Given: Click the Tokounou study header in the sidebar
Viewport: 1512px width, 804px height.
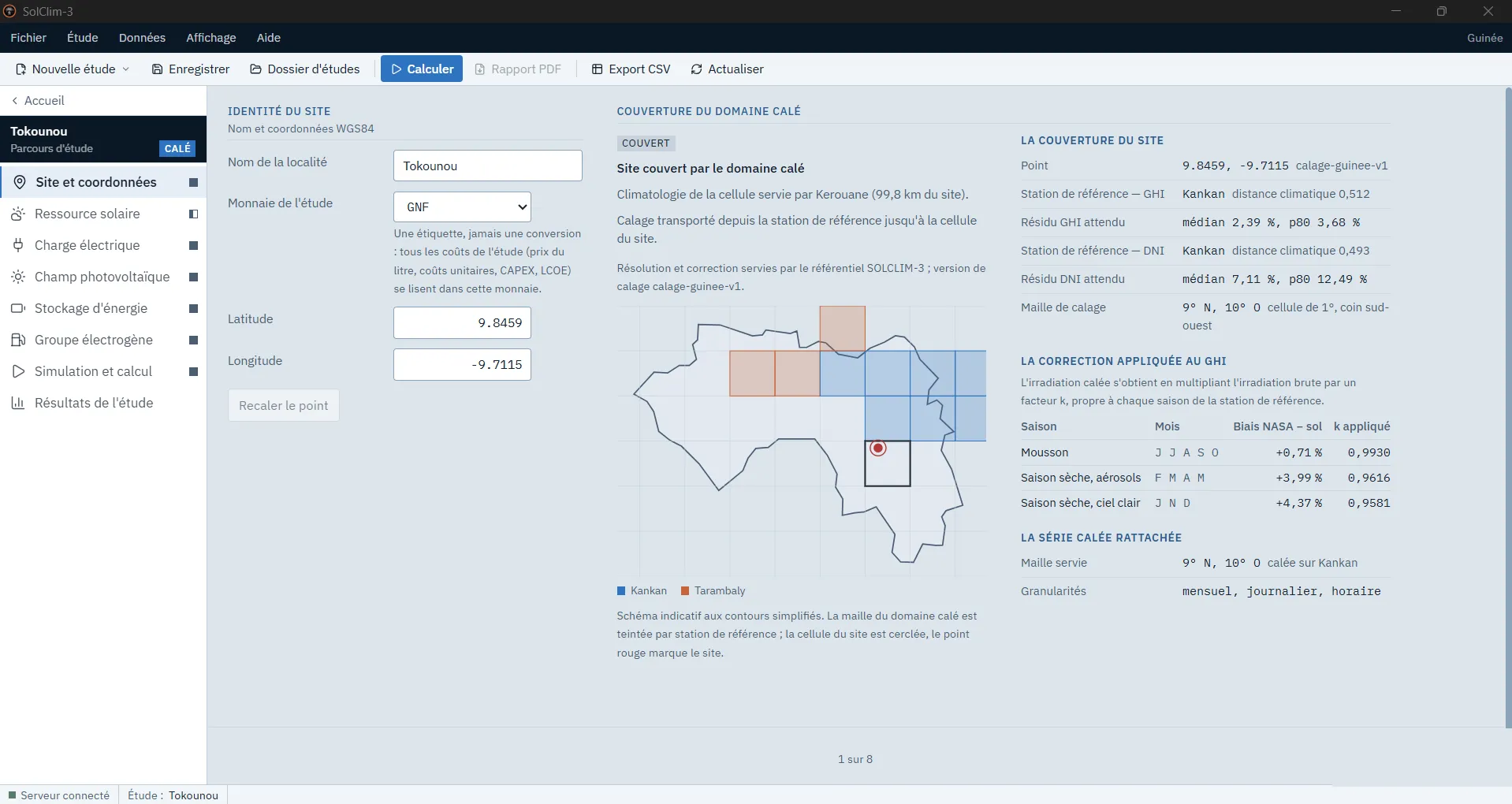Looking at the screenshot, I should (x=103, y=140).
